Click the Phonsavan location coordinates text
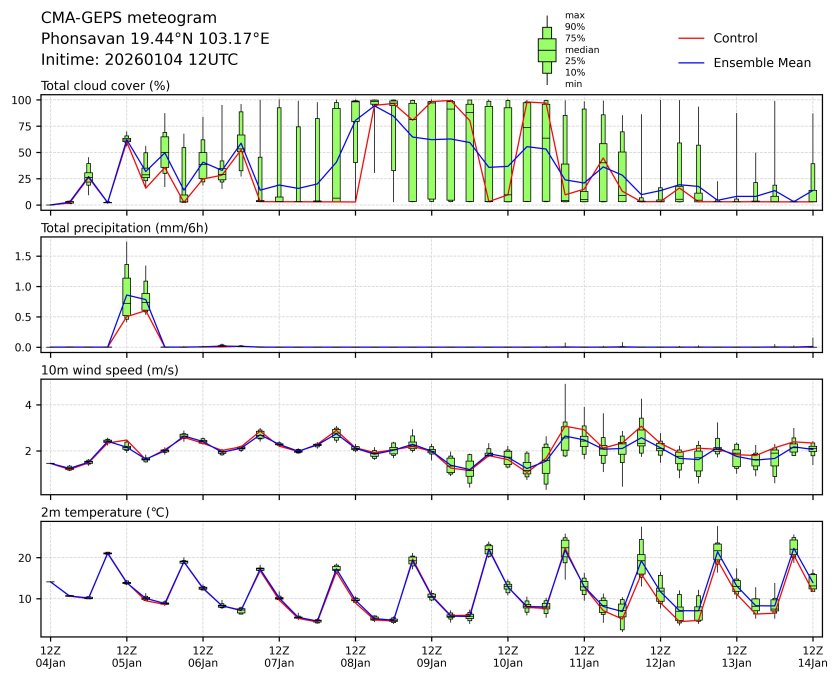The image size is (839, 680). (155, 39)
